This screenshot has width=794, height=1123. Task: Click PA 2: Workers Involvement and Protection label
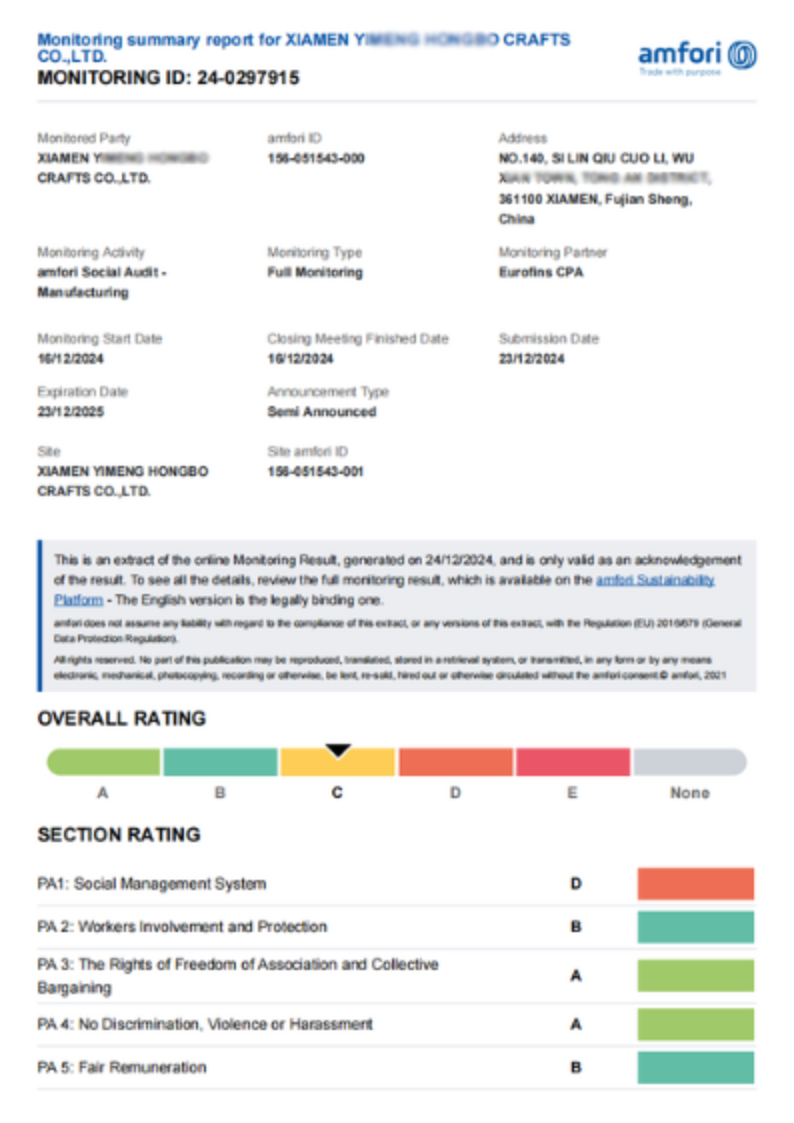[x=182, y=927]
